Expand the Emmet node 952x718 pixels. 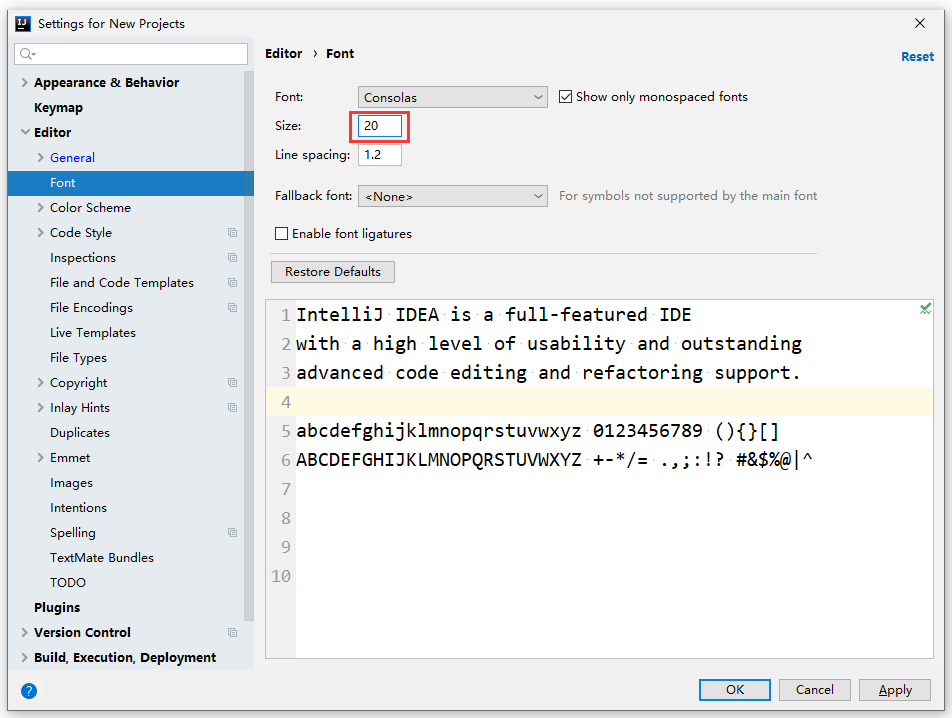coord(41,458)
